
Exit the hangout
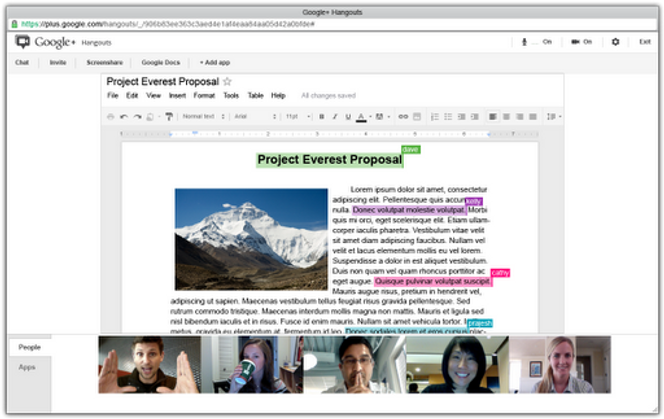[x=645, y=42]
